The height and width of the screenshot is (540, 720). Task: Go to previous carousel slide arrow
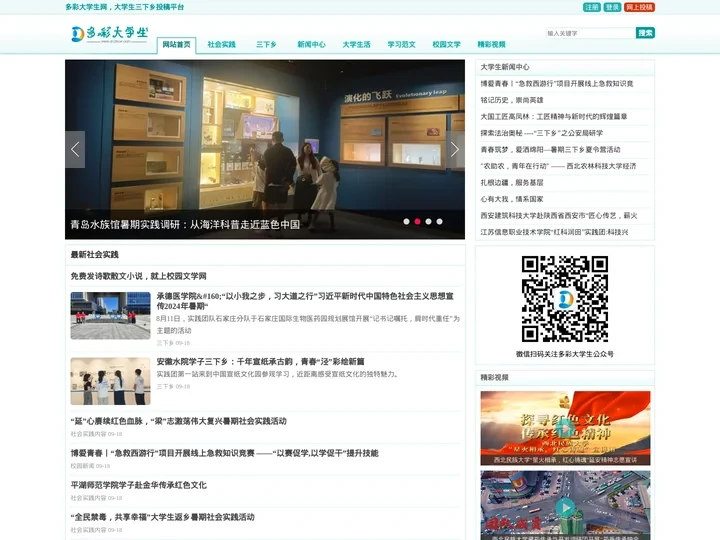point(75,149)
